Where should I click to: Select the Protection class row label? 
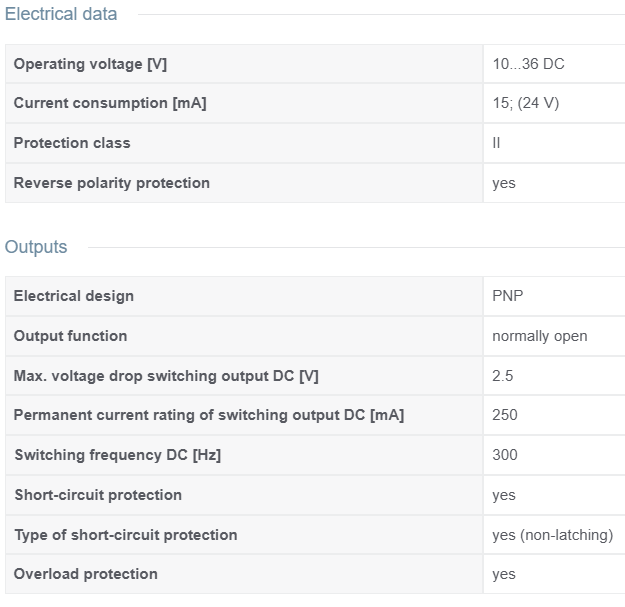[x=72, y=143]
